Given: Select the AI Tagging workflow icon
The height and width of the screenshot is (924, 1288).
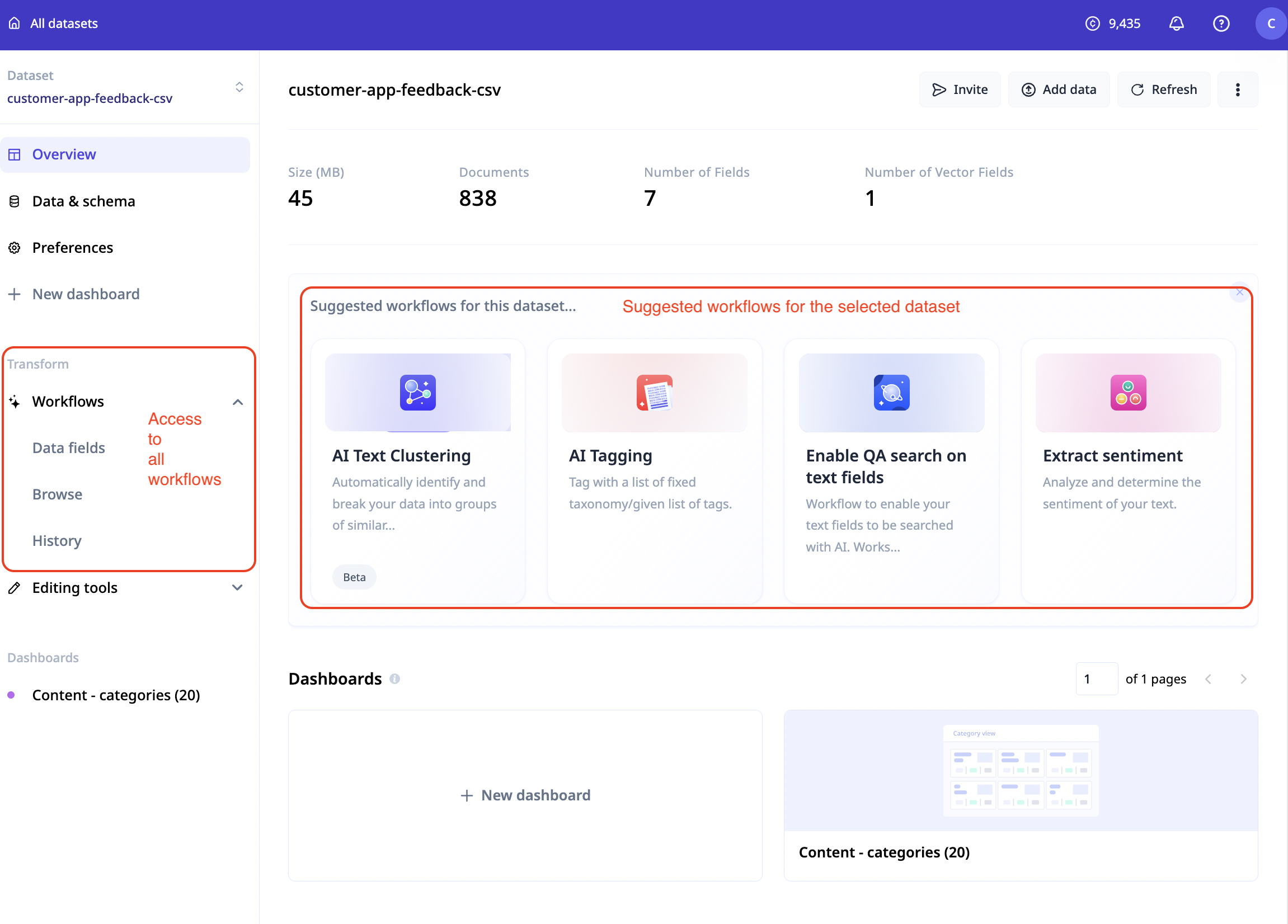Looking at the screenshot, I should (654, 392).
